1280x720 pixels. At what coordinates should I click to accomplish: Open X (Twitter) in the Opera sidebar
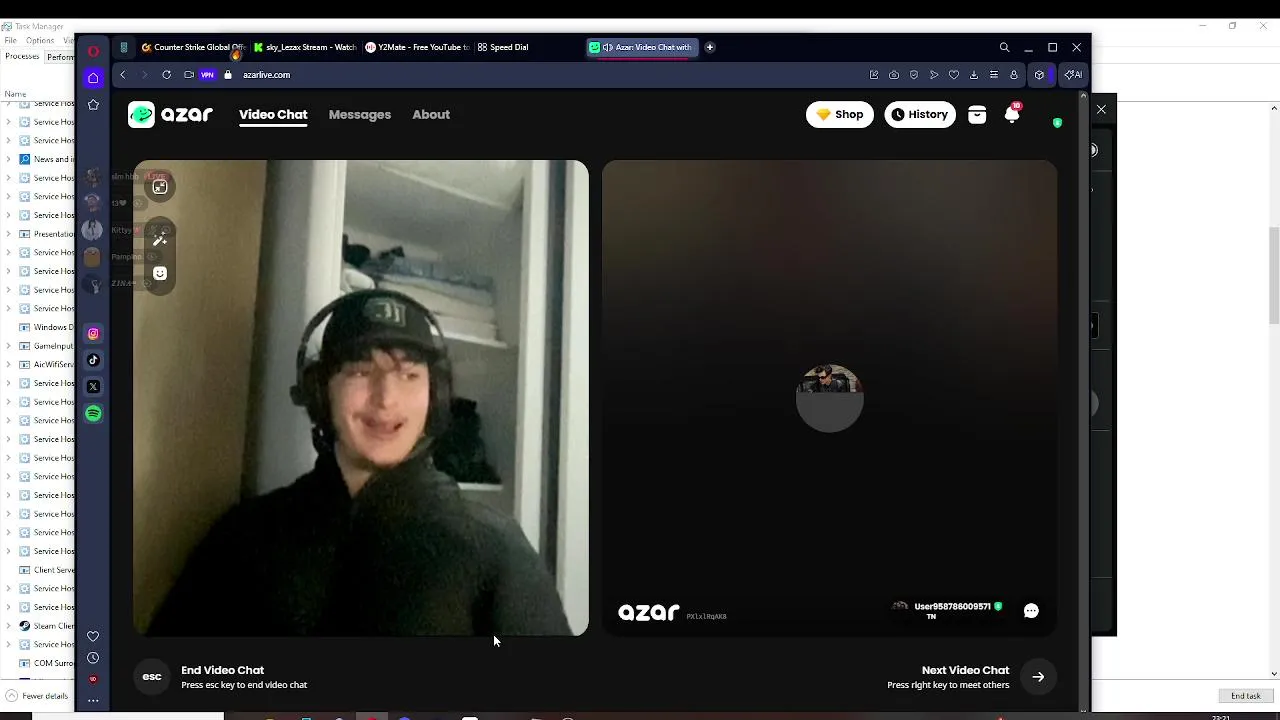coord(93,386)
